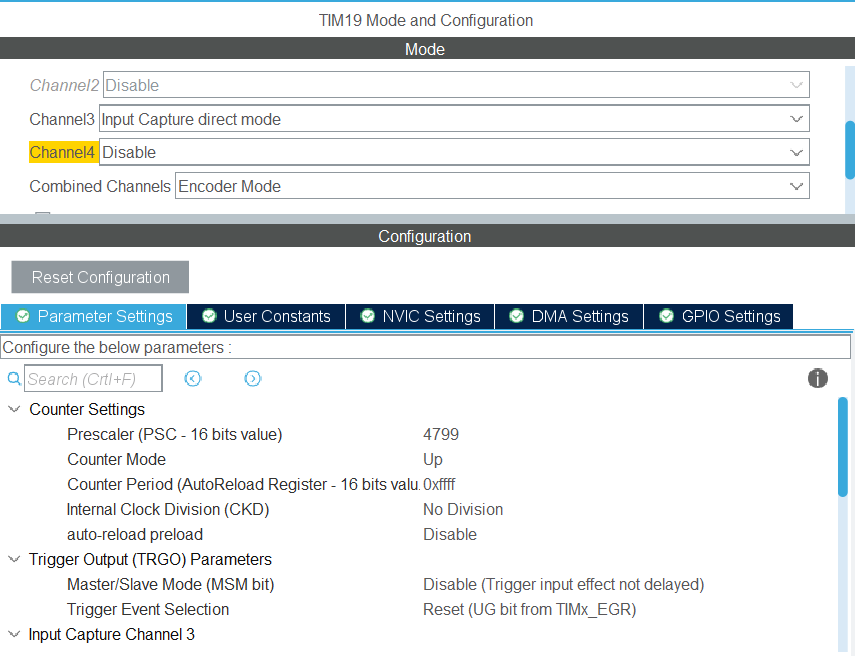Collapse Trigger Output (TRGO) Parameters group
Viewport: 855px width, 656px height.
click(14, 559)
